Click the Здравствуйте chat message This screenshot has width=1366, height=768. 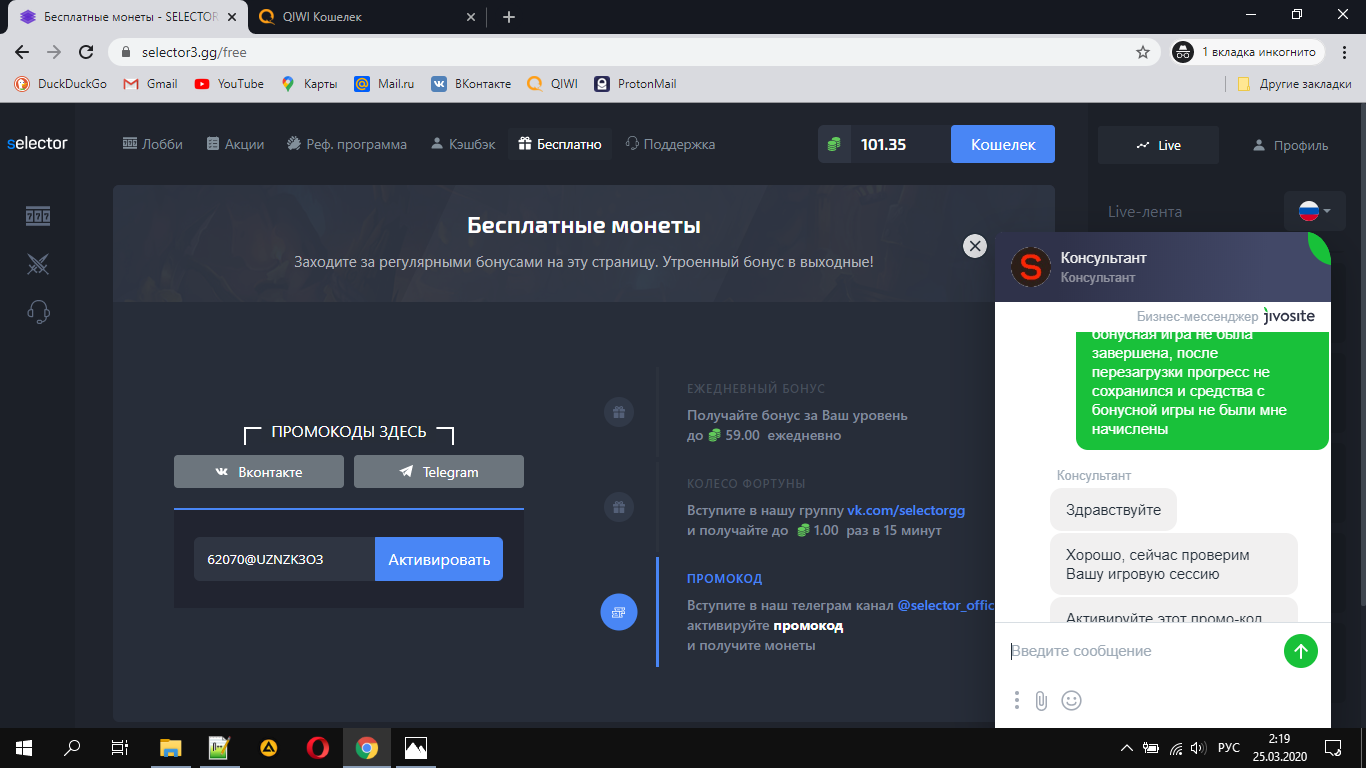point(1113,510)
